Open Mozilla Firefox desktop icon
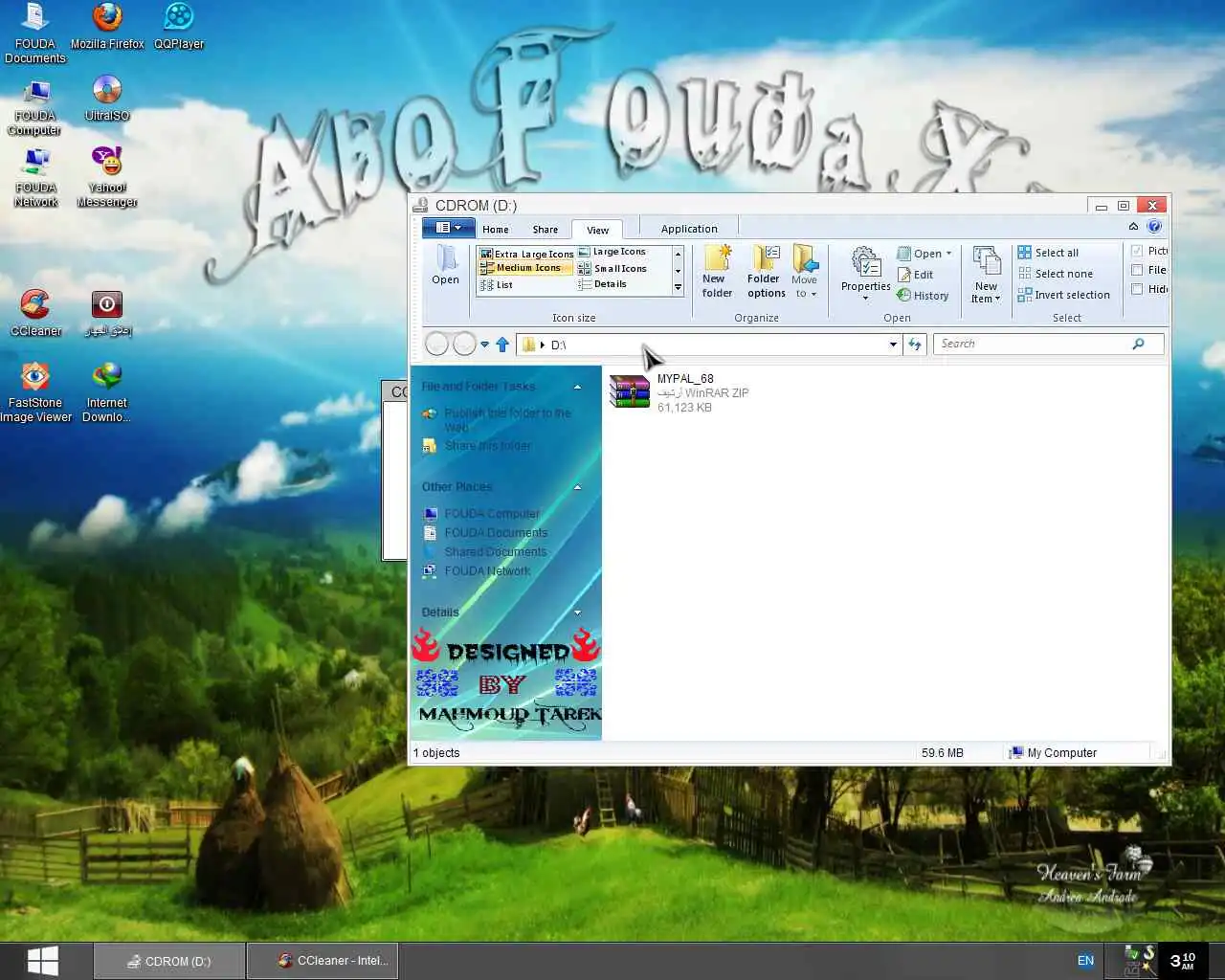Image resolution: width=1225 pixels, height=980 pixels. pos(107,27)
